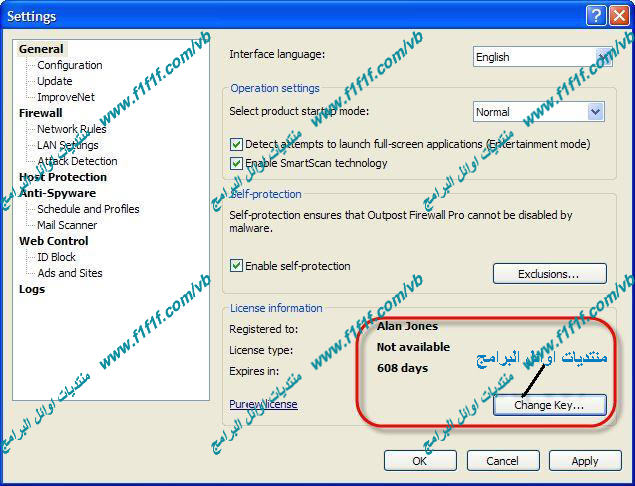Select Host Protection category
Viewport: 635px width, 486px height.
tap(62, 177)
